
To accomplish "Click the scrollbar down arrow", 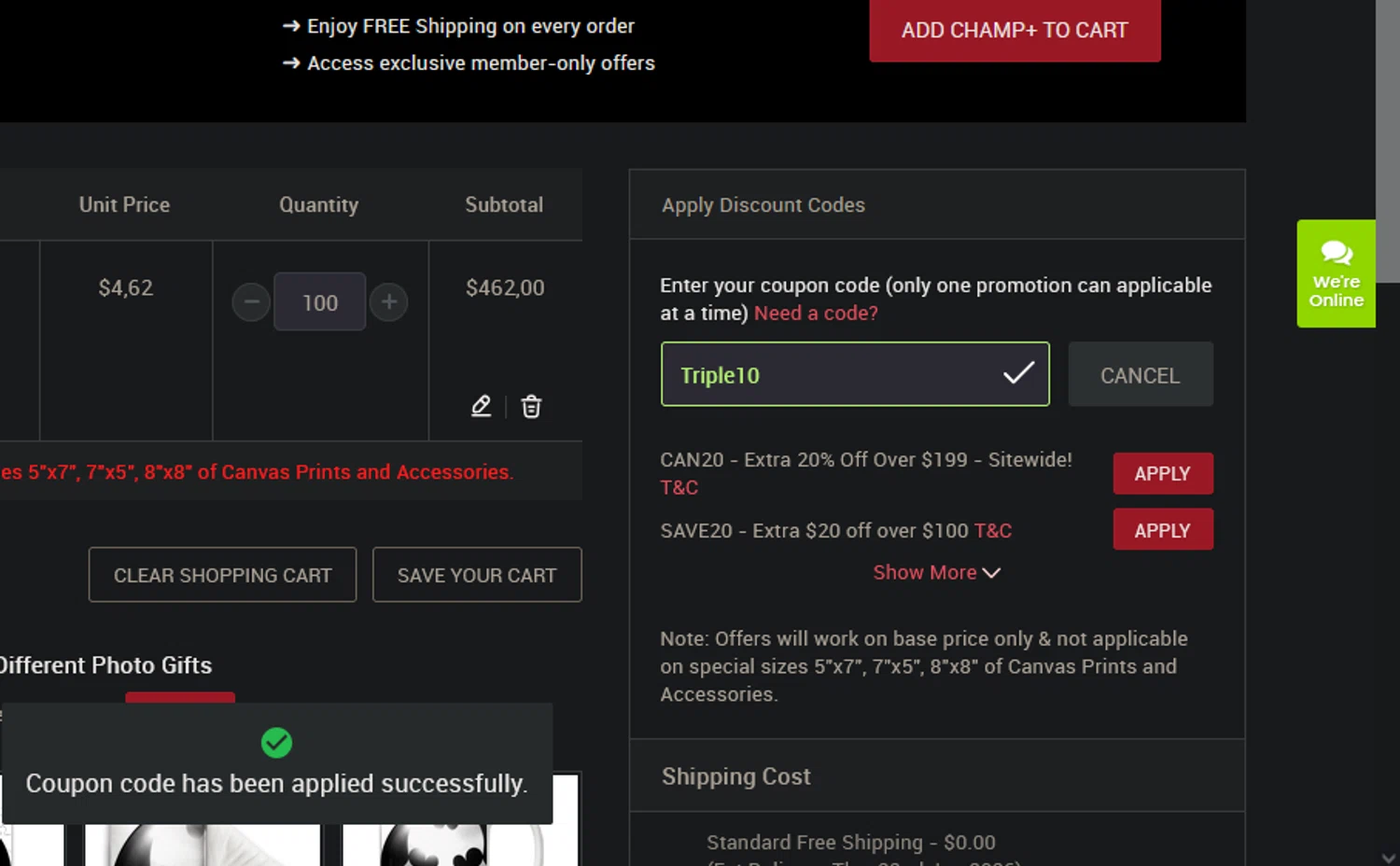I will (x=1388, y=858).
